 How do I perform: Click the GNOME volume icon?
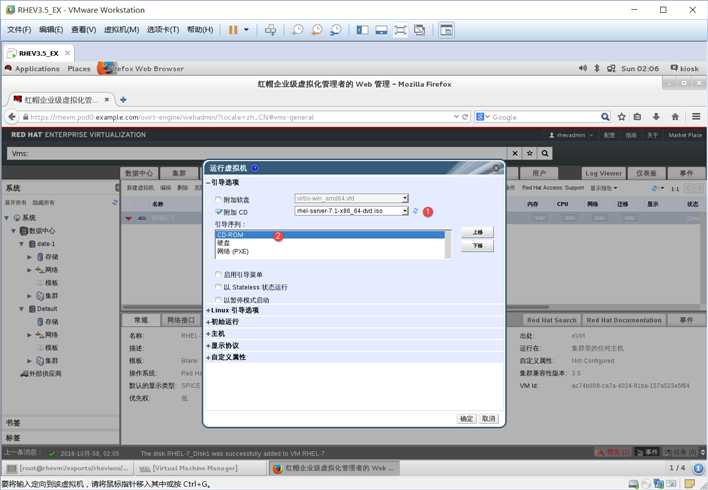pyautogui.click(x=582, y=68)
